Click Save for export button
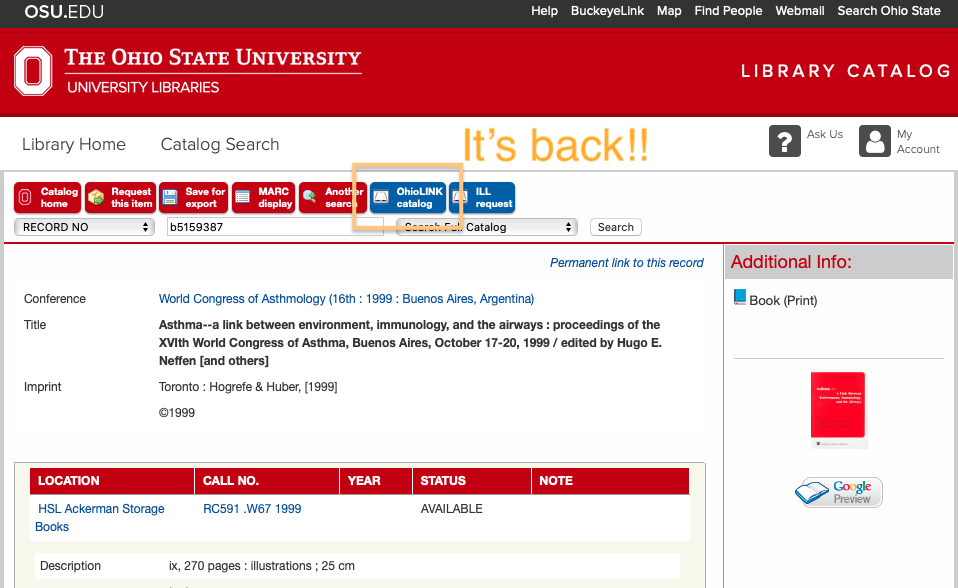The height and width of the screenshot is (588, 958). tap(193, 197)
